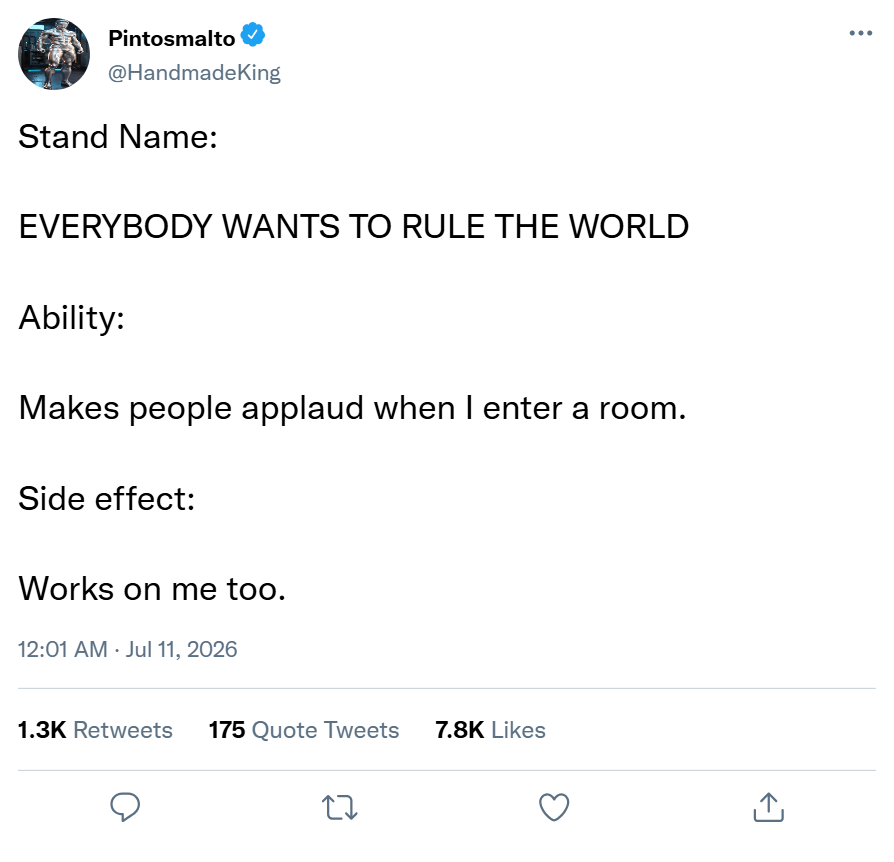View the 7.8K Likes list
894x862 pixels.
490,730
